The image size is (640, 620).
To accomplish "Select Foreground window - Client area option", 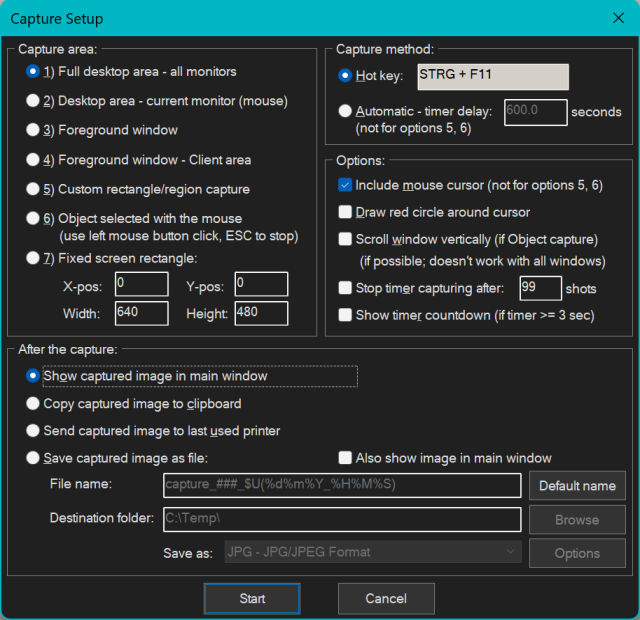I will point(34,160).
